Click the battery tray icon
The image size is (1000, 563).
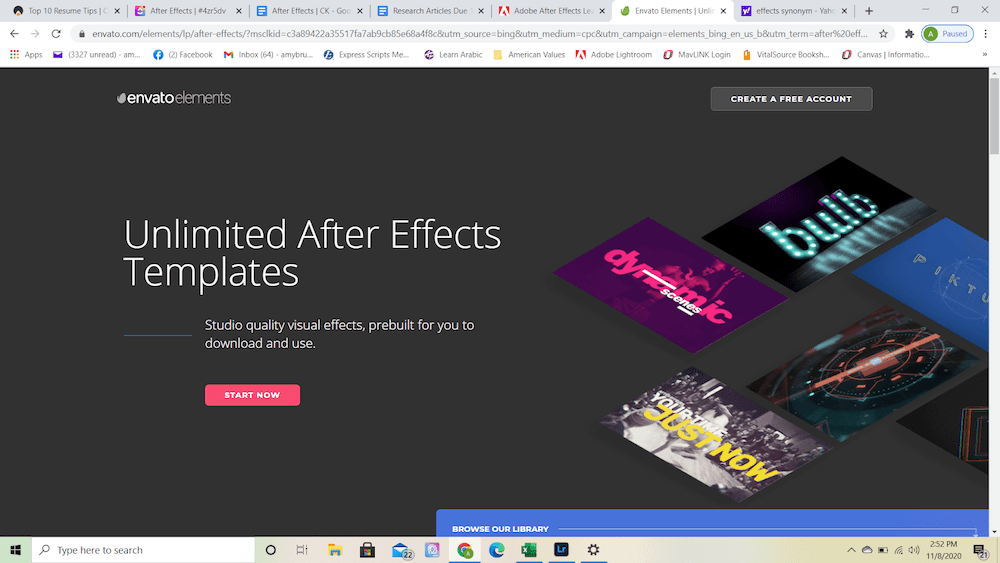pyautogui.click(x=883, y=550)
